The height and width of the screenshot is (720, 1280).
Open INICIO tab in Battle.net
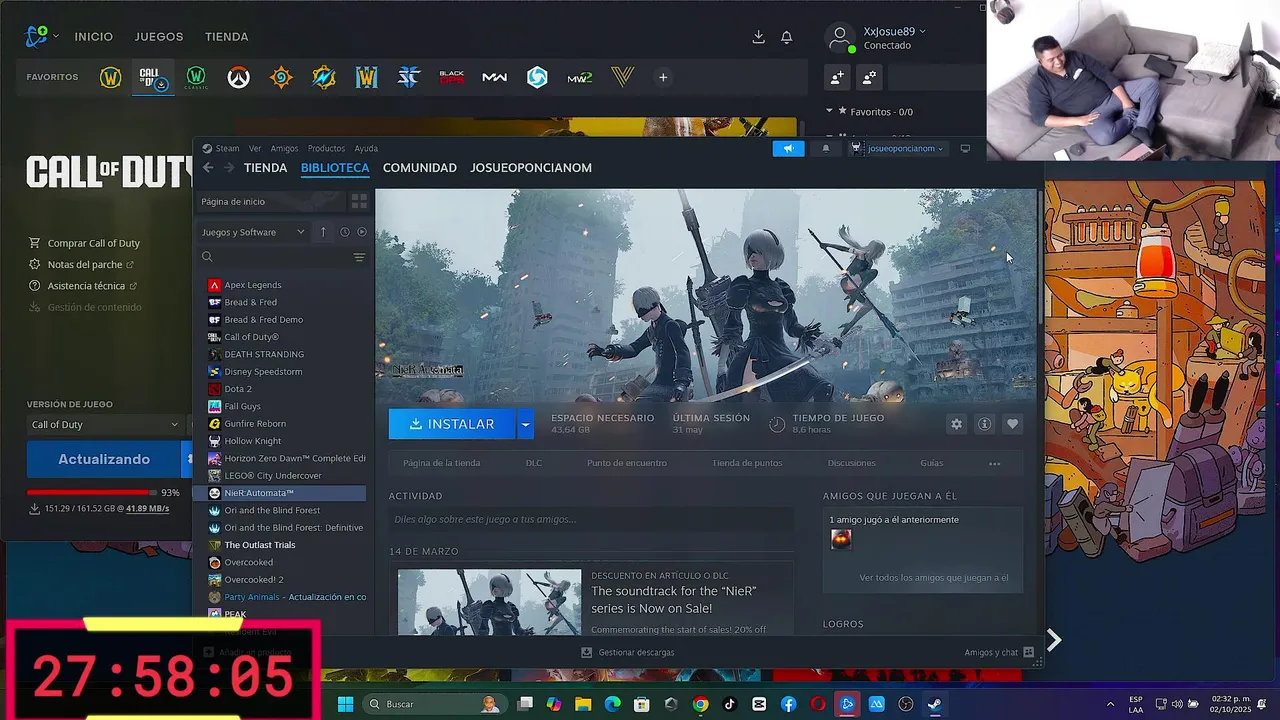(x=94, y=37)
